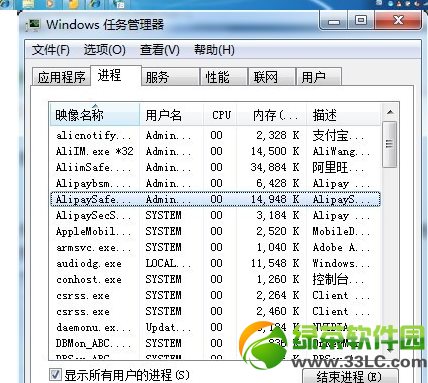Click the 控制台 description cell
This screenshot has width=428, height=383.
point(338,279)
